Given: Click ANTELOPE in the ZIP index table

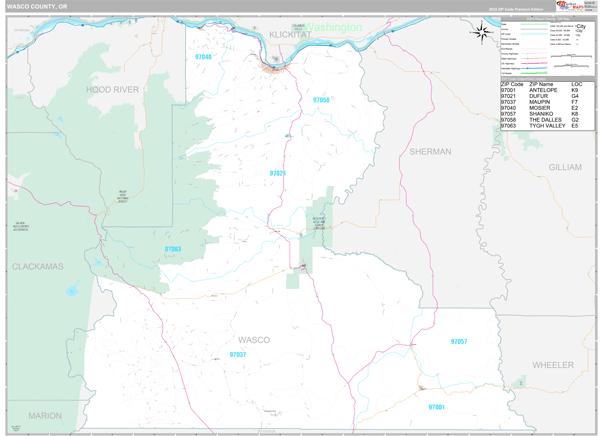Looking at the screenshot, I should coord(543,90).
